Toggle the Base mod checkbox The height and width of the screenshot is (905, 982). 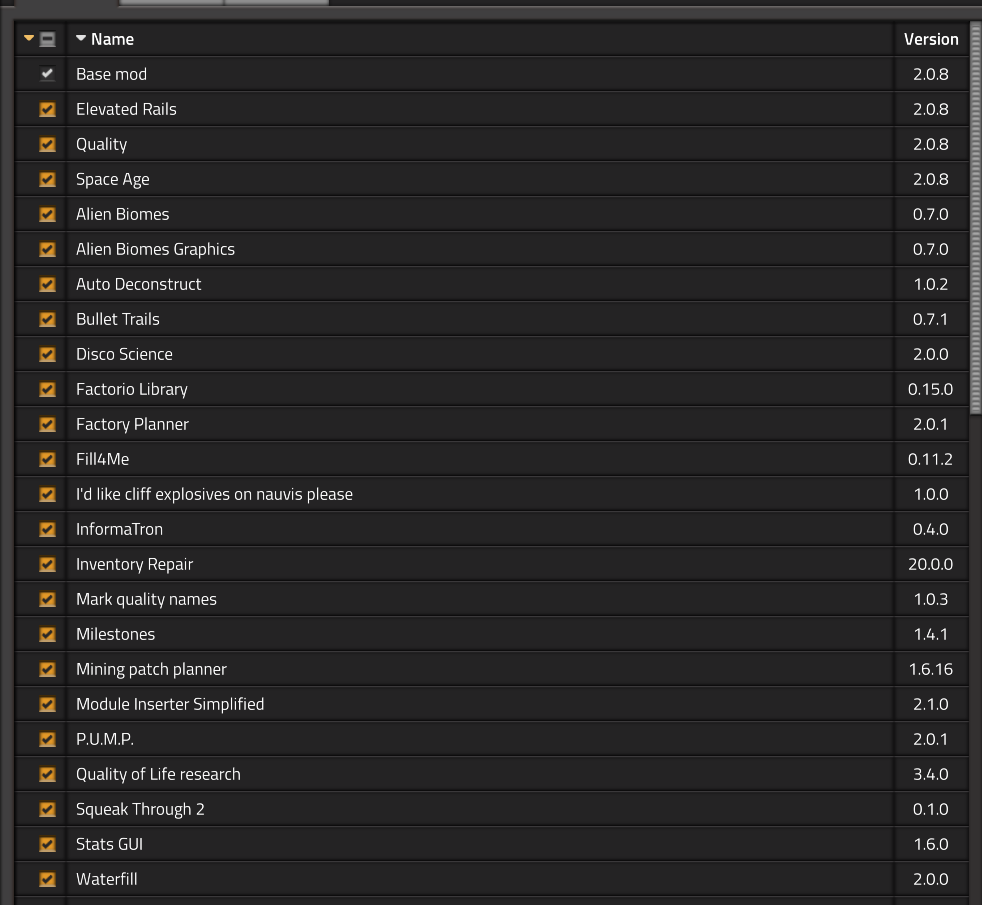point(48,74)
